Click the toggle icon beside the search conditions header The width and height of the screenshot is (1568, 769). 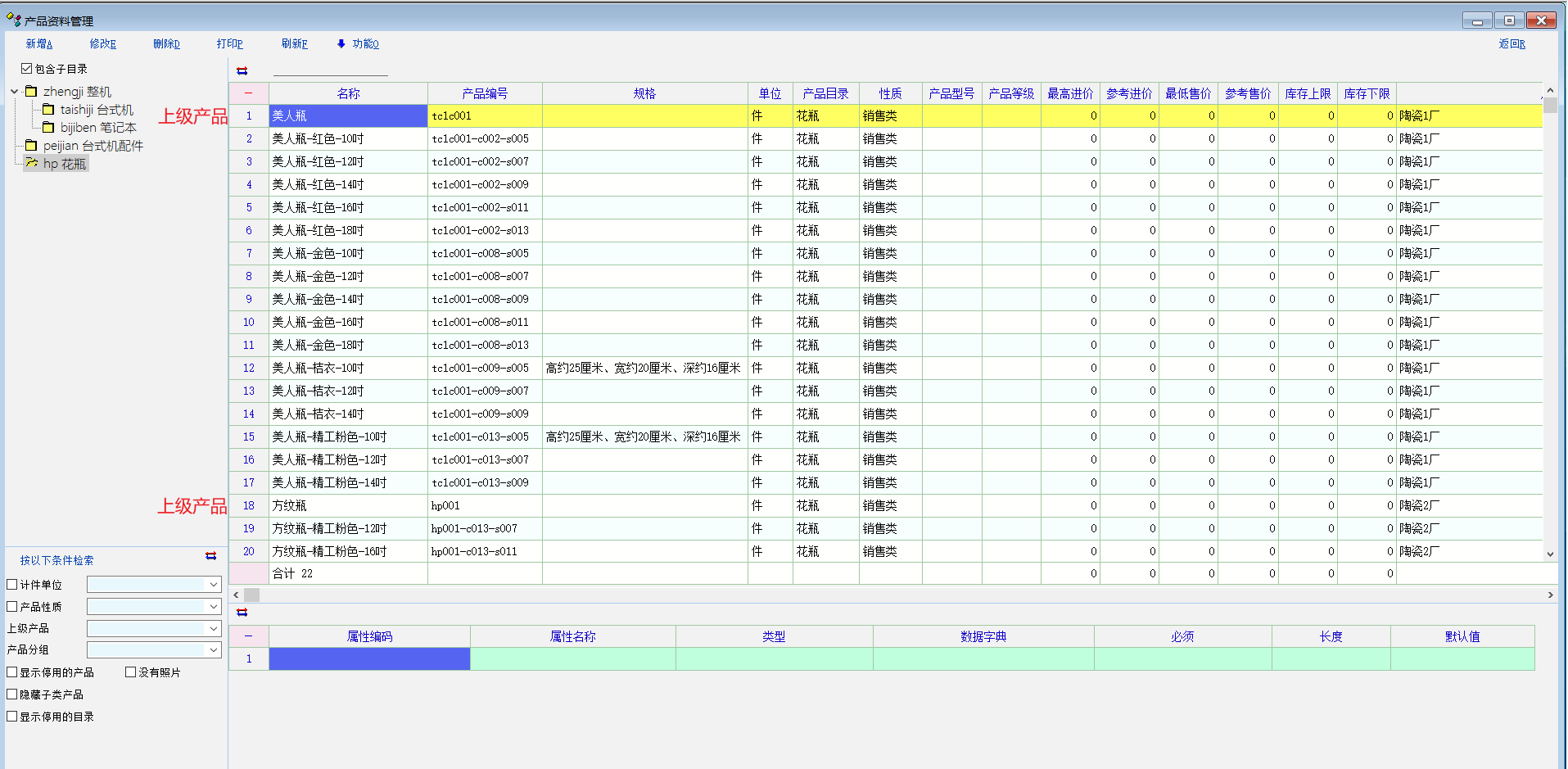(x=210, y=556)
